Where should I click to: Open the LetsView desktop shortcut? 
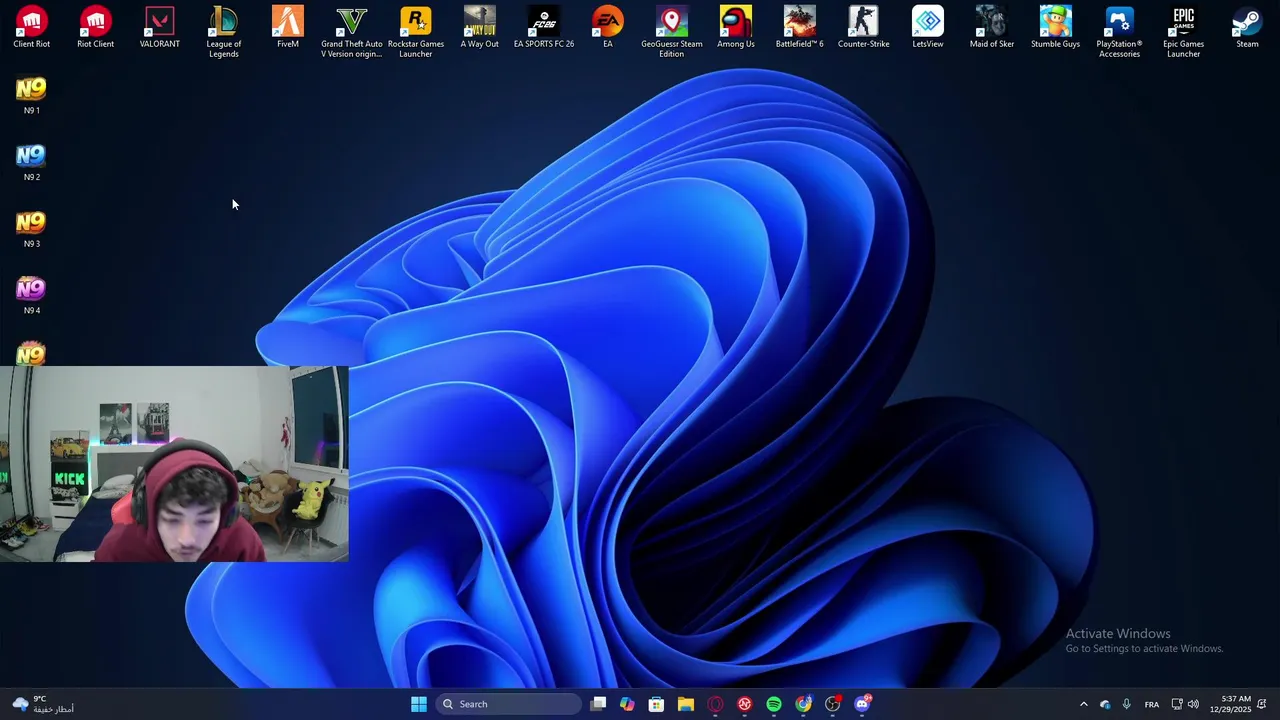pos(927,28)
